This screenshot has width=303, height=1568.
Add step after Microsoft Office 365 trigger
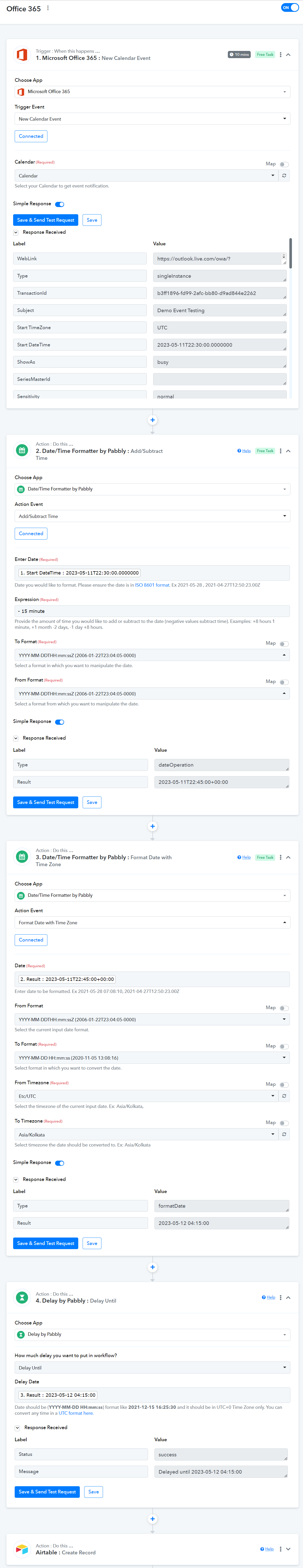tap(152, 420)
